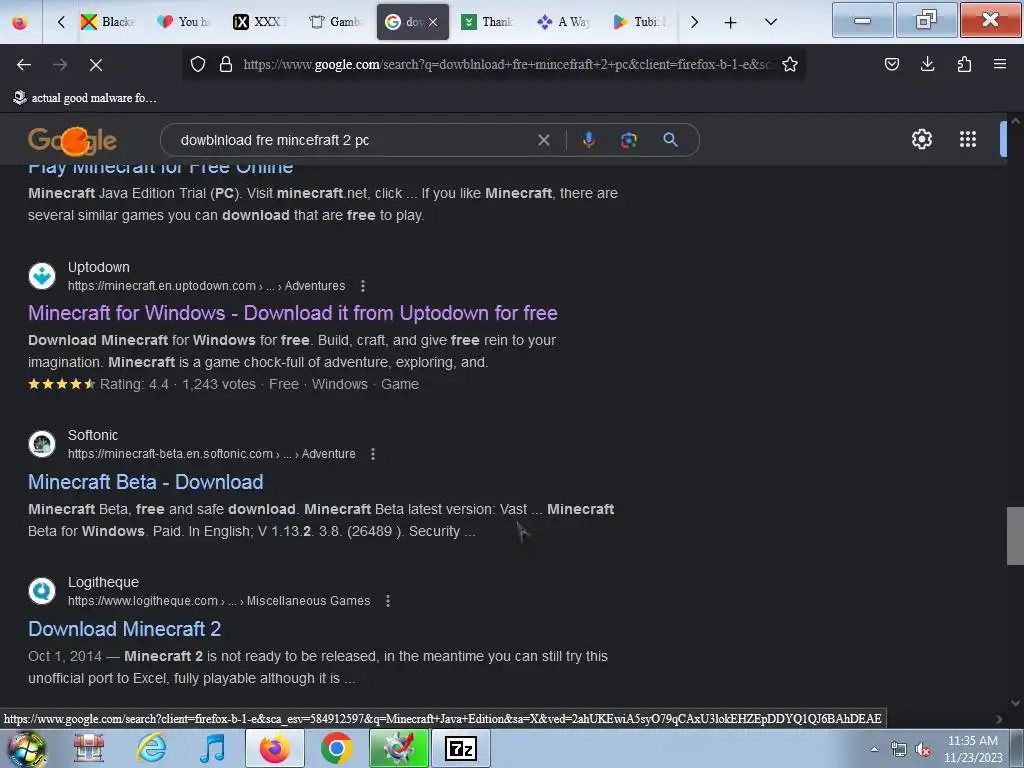
Task: Switch to the You h tab
Action: [x=184, y=22]
